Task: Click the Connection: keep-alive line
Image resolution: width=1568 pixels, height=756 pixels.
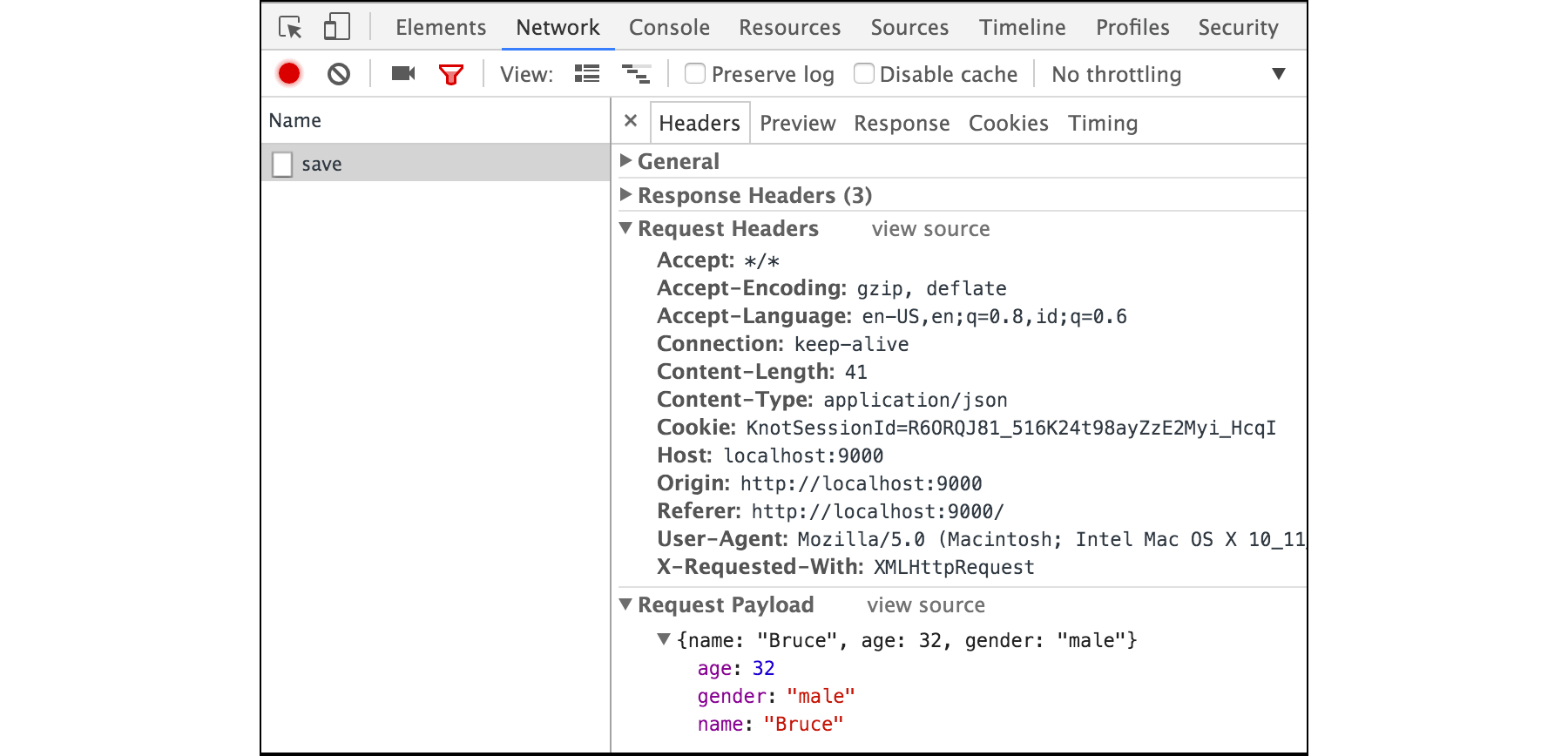Action: coord(782,344)
